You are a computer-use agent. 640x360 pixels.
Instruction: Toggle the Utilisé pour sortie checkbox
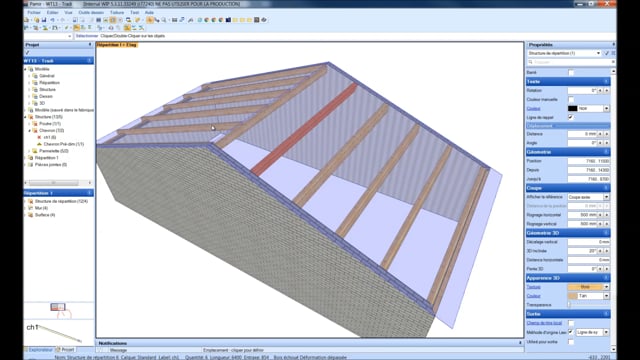(571, 342)
